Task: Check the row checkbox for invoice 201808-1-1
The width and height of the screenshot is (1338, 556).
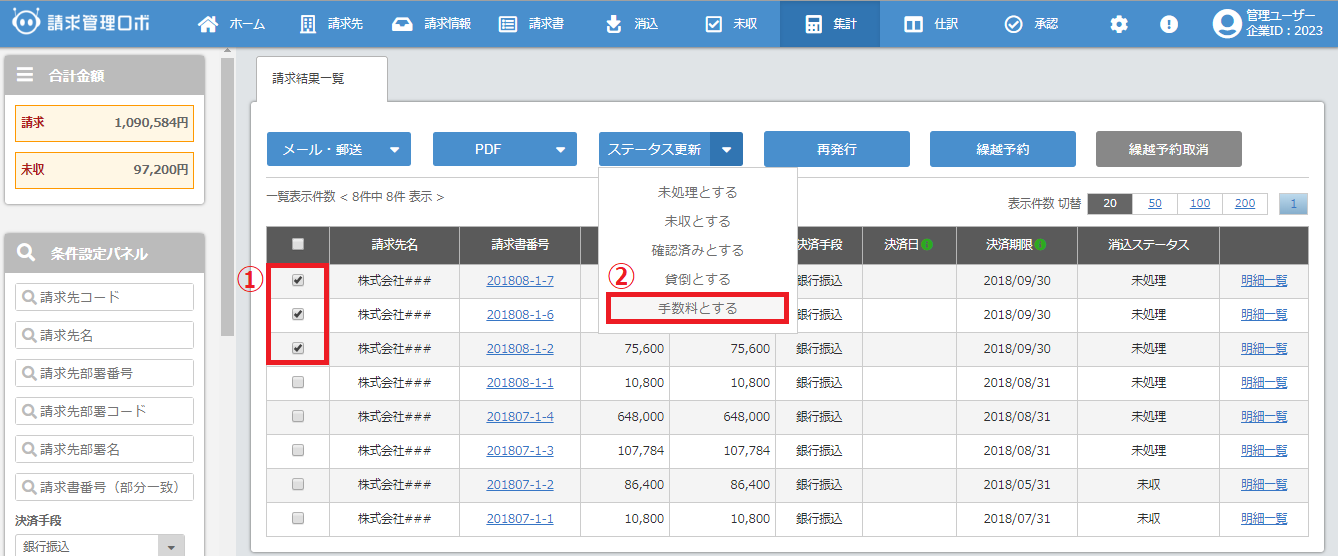Action: [x=298, y=383]
